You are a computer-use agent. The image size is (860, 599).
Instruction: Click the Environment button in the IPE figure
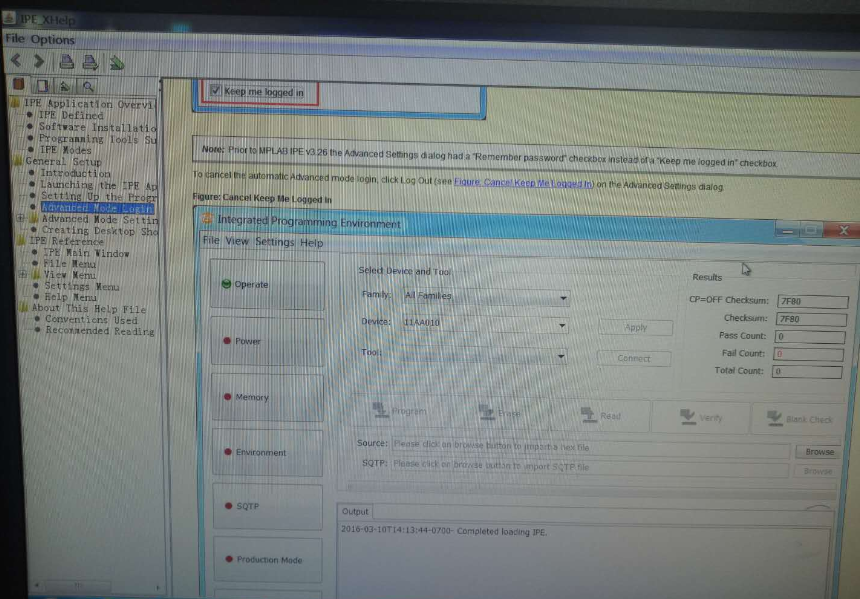coord(268,453)
